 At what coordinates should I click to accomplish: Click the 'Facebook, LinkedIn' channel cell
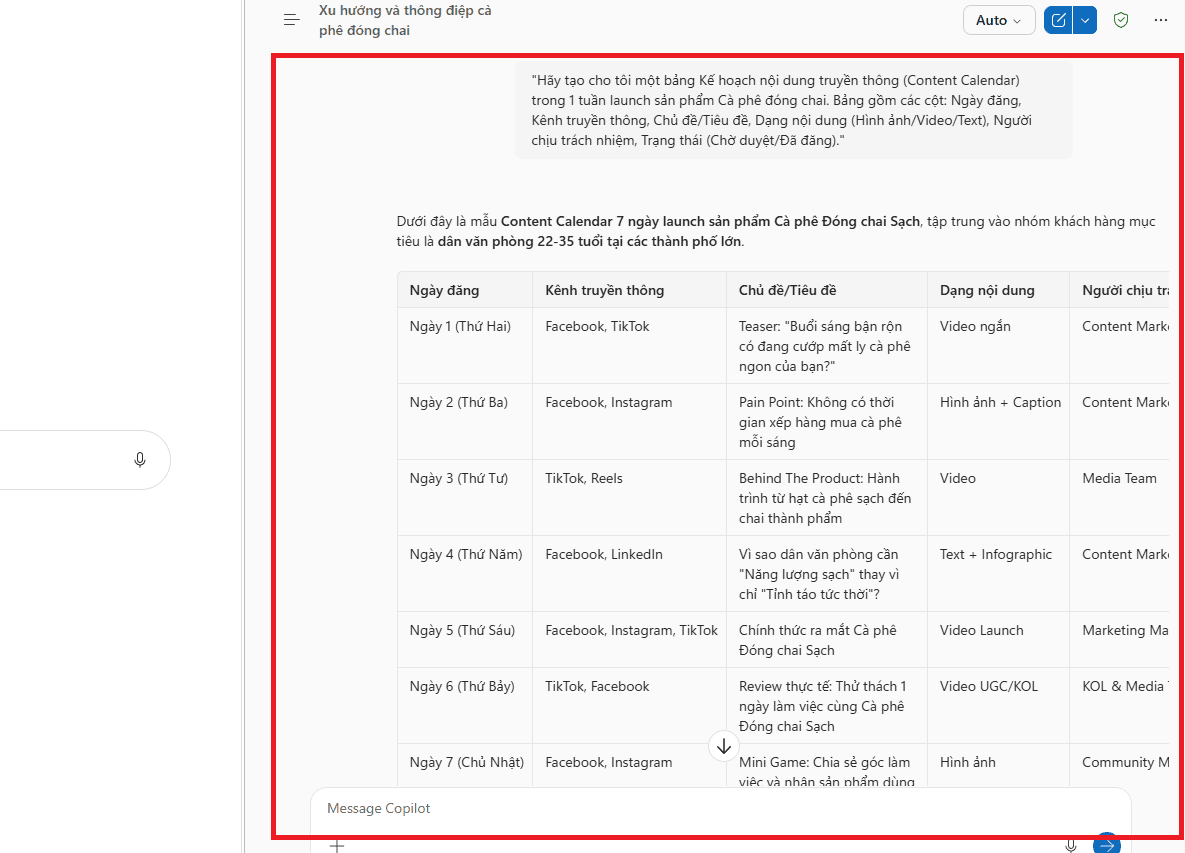coord(630,573)
